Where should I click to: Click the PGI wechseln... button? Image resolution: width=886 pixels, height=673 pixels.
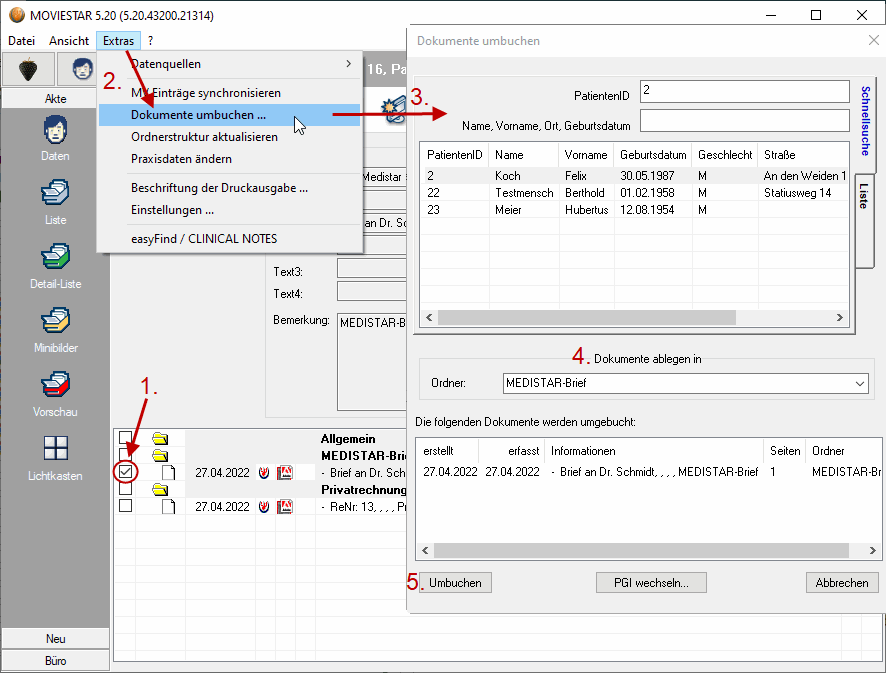[650, 583]
